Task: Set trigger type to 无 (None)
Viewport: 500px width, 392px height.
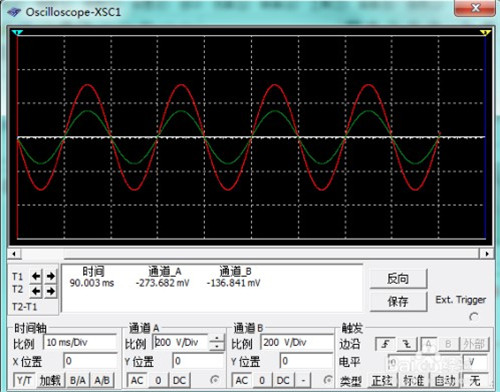Action: [x=475, y=380]
